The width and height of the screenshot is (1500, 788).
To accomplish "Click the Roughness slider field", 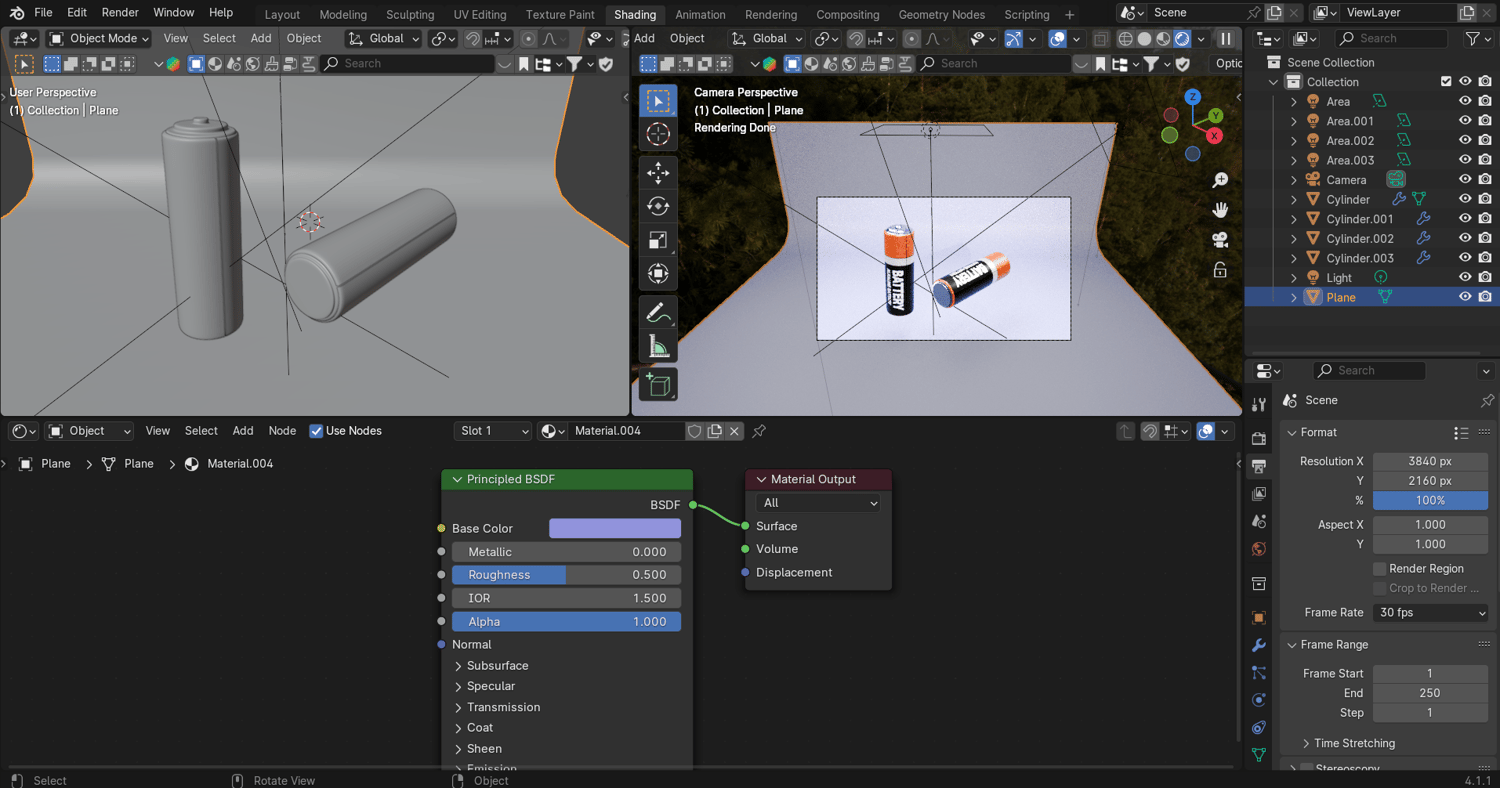I will (x=566, y=575).
